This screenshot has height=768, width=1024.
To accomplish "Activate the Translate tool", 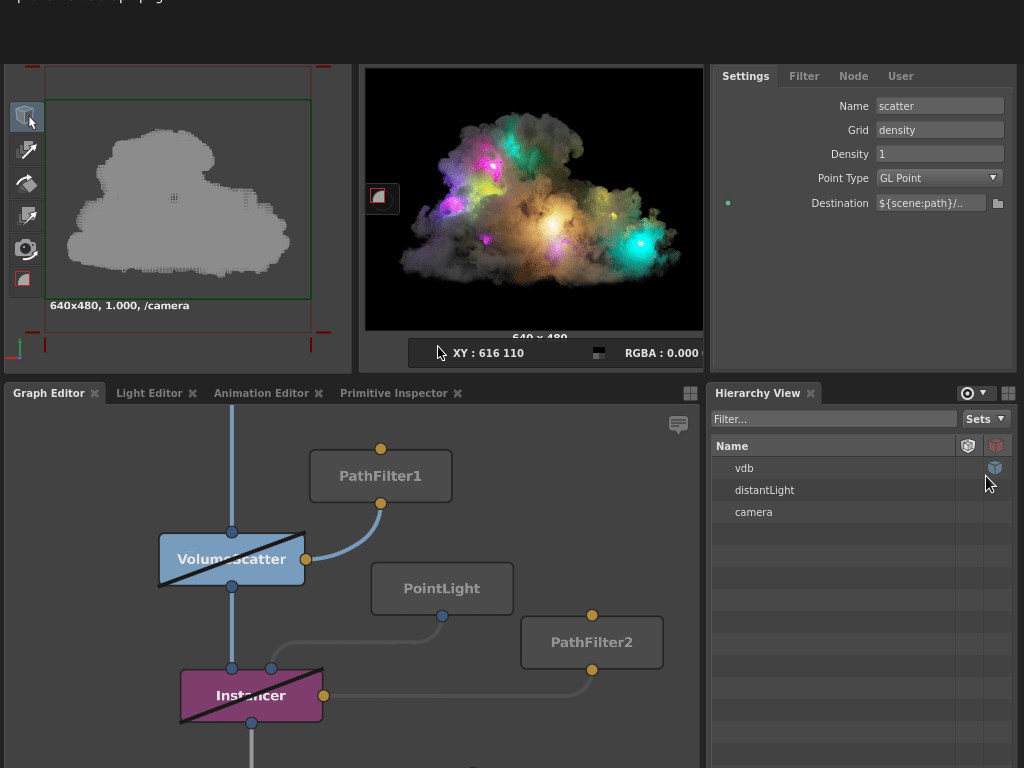I will click(26, 150).
